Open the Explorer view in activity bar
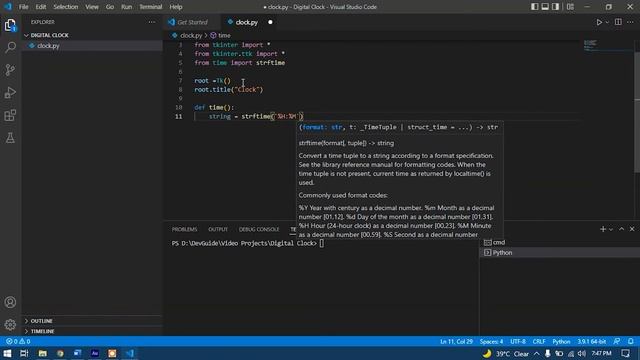Screen dimensions: 640x360 click(10, 26)
